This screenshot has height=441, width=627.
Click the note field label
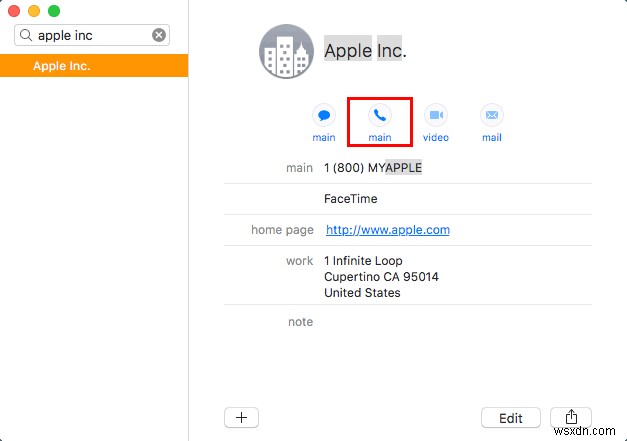coord(301,322)
